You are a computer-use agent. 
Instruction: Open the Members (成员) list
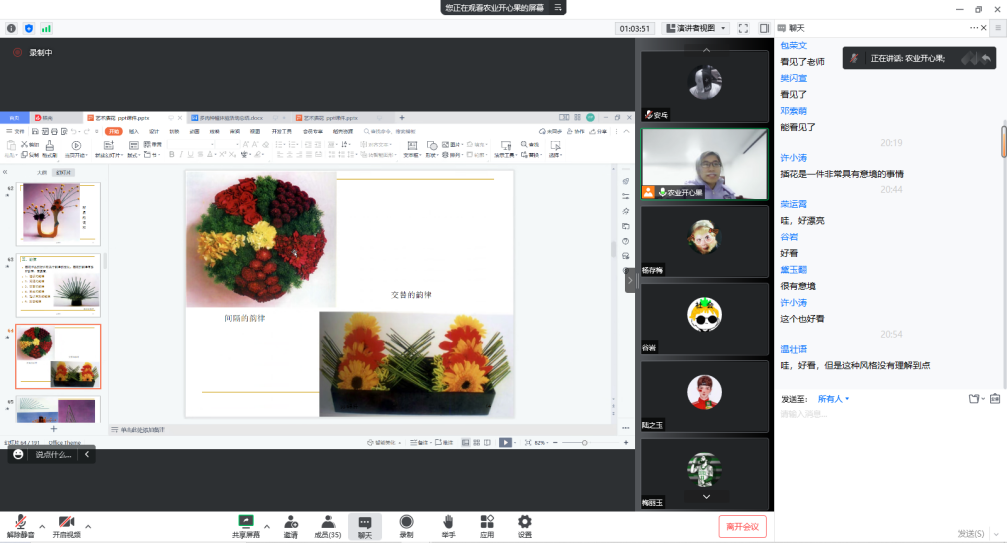[x=327, y=526]
